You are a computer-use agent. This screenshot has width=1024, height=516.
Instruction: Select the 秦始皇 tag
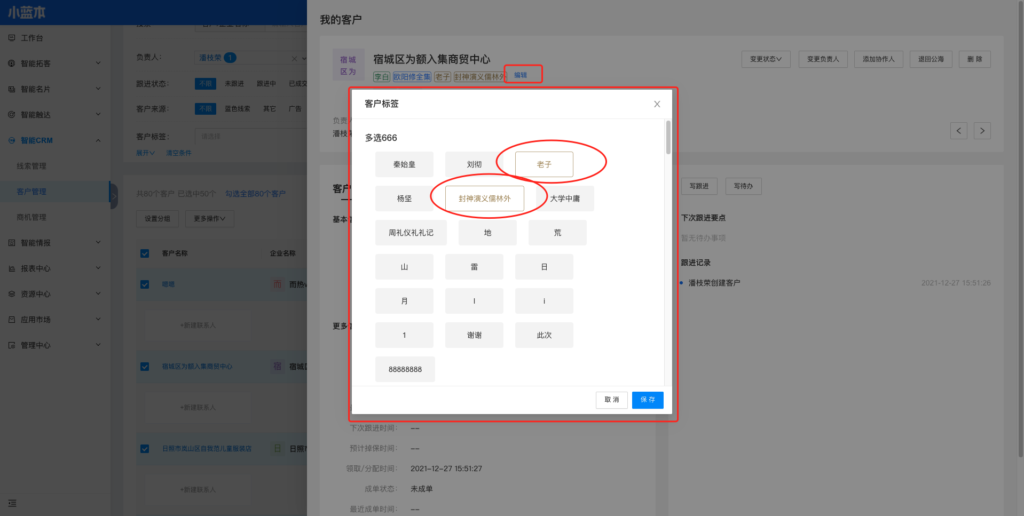[405, 163]
